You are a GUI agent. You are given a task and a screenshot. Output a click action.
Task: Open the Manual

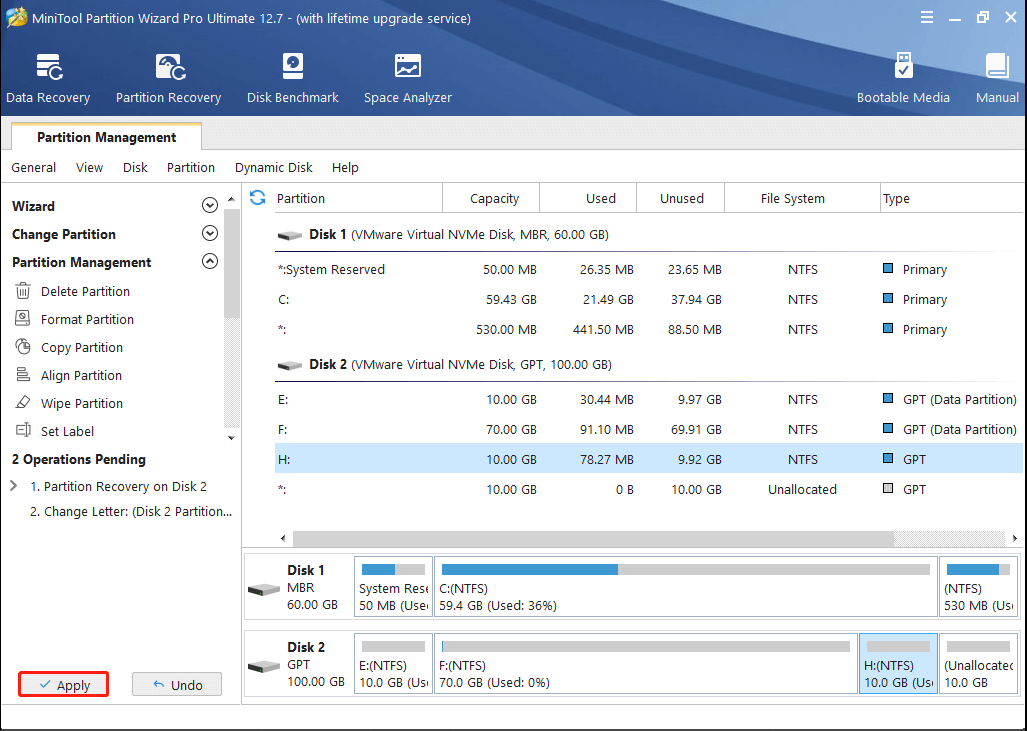click(x=997, y=79)
